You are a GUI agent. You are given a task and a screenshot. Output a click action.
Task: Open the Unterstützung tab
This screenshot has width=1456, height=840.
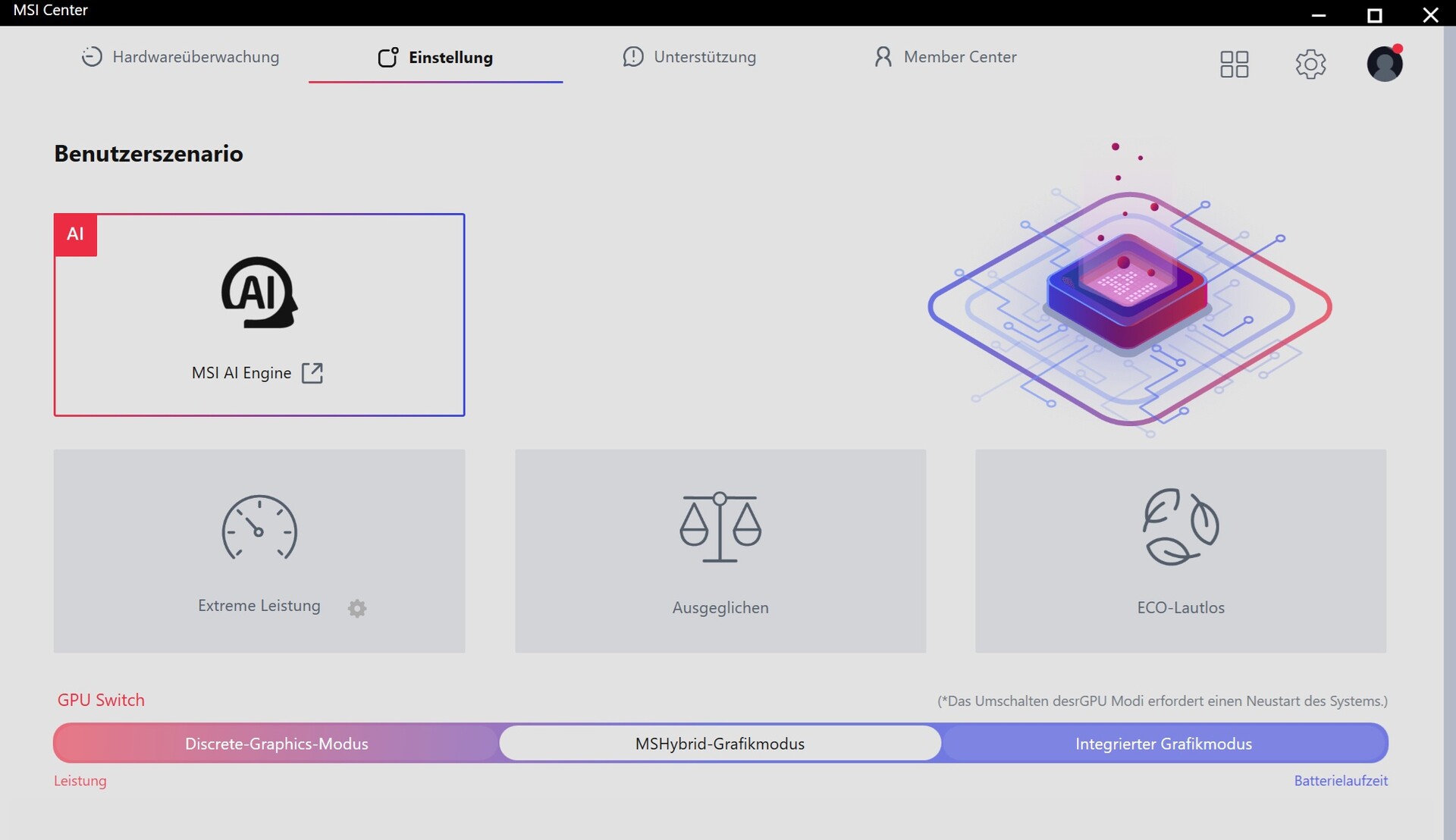pyautogui.click(x=689, y=57)
